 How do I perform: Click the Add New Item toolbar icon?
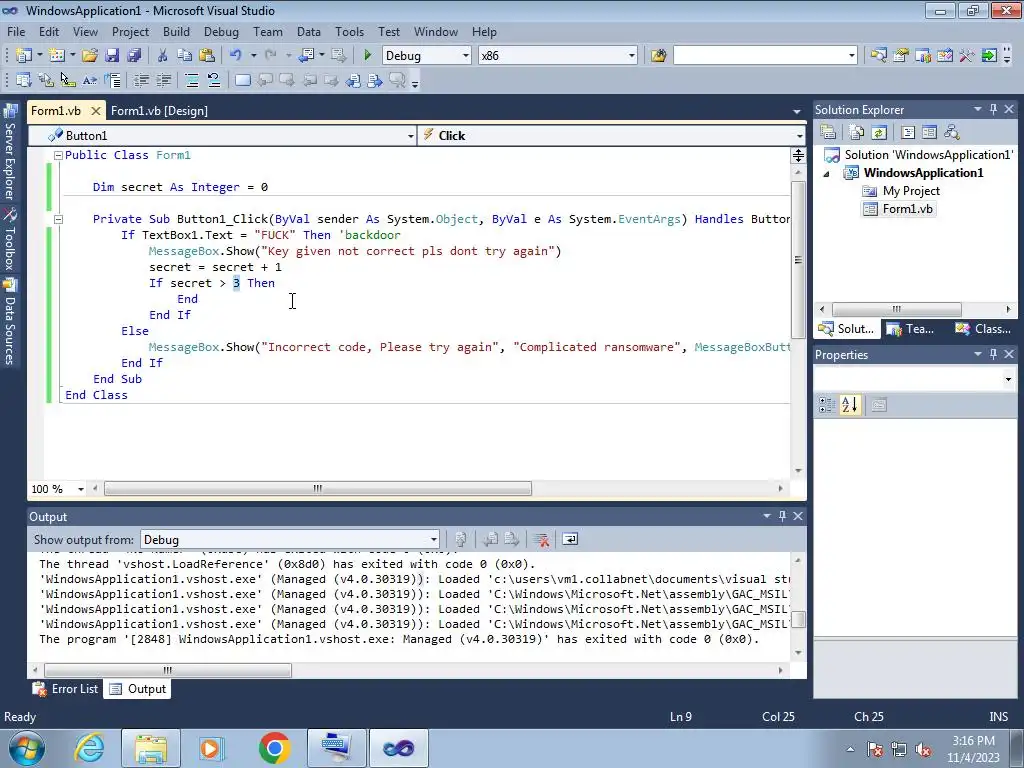pos(57,56)
